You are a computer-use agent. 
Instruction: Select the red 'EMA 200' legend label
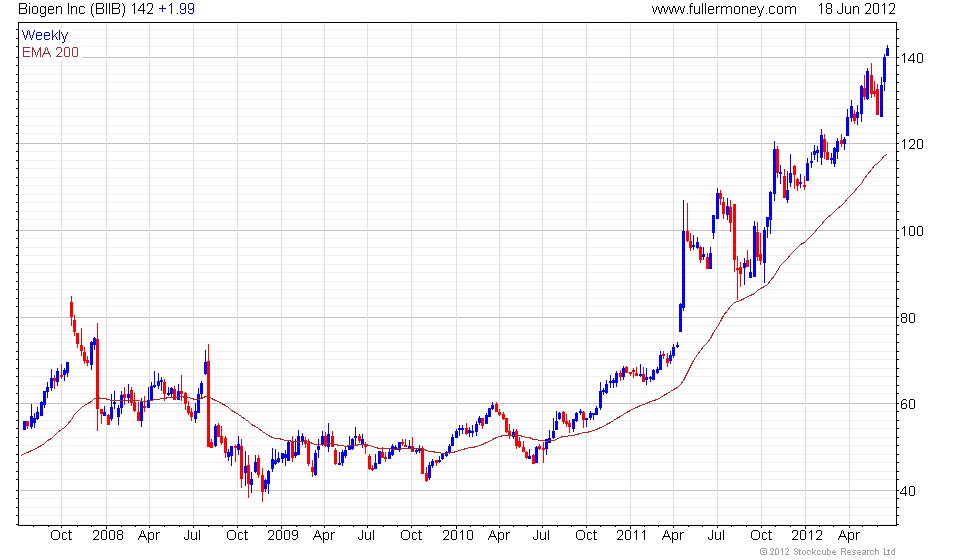(x=51, y=52)
